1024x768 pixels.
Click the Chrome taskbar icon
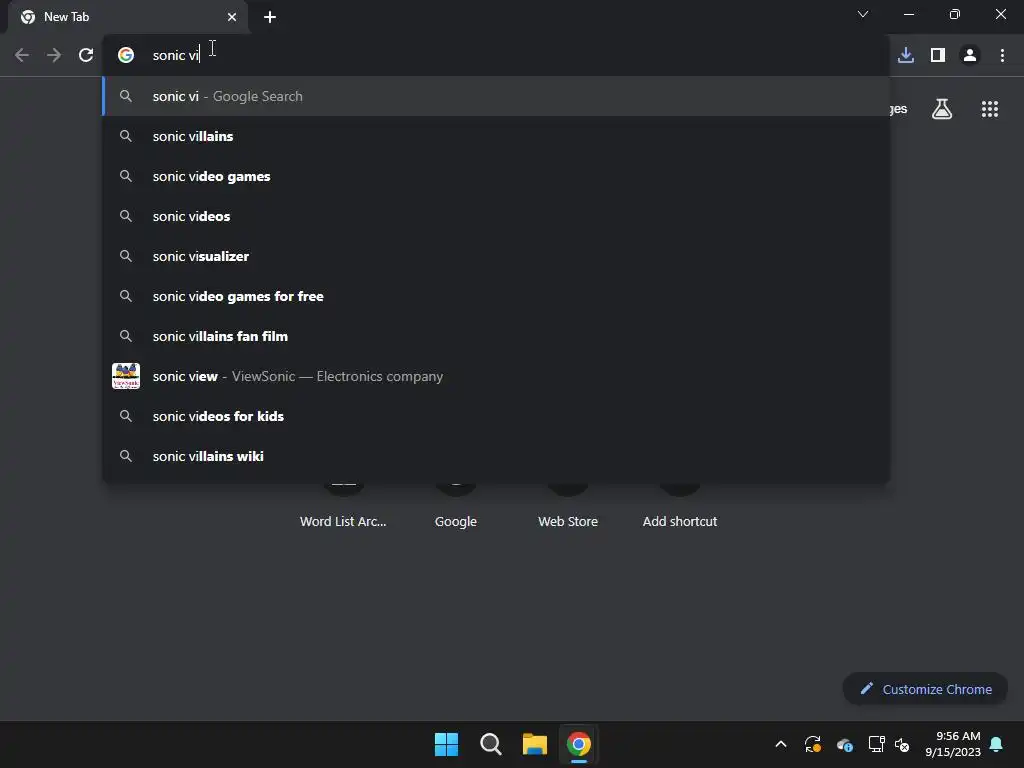point(579,744)
